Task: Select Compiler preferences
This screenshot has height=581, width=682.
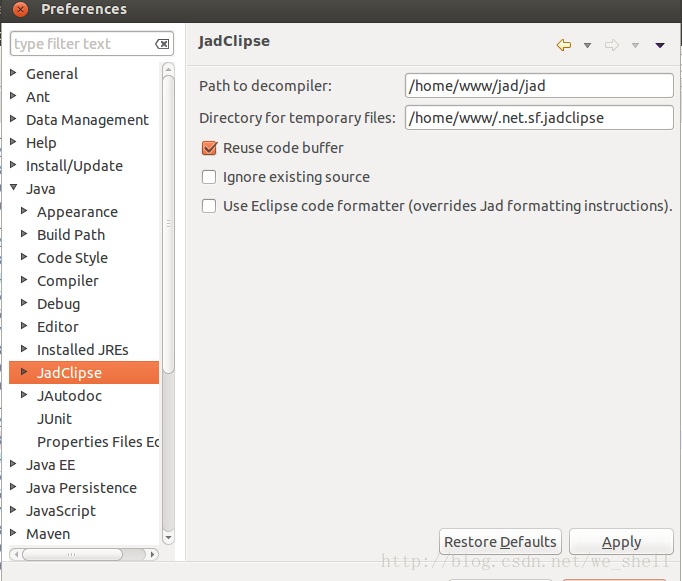Action: tap(67, 281)
